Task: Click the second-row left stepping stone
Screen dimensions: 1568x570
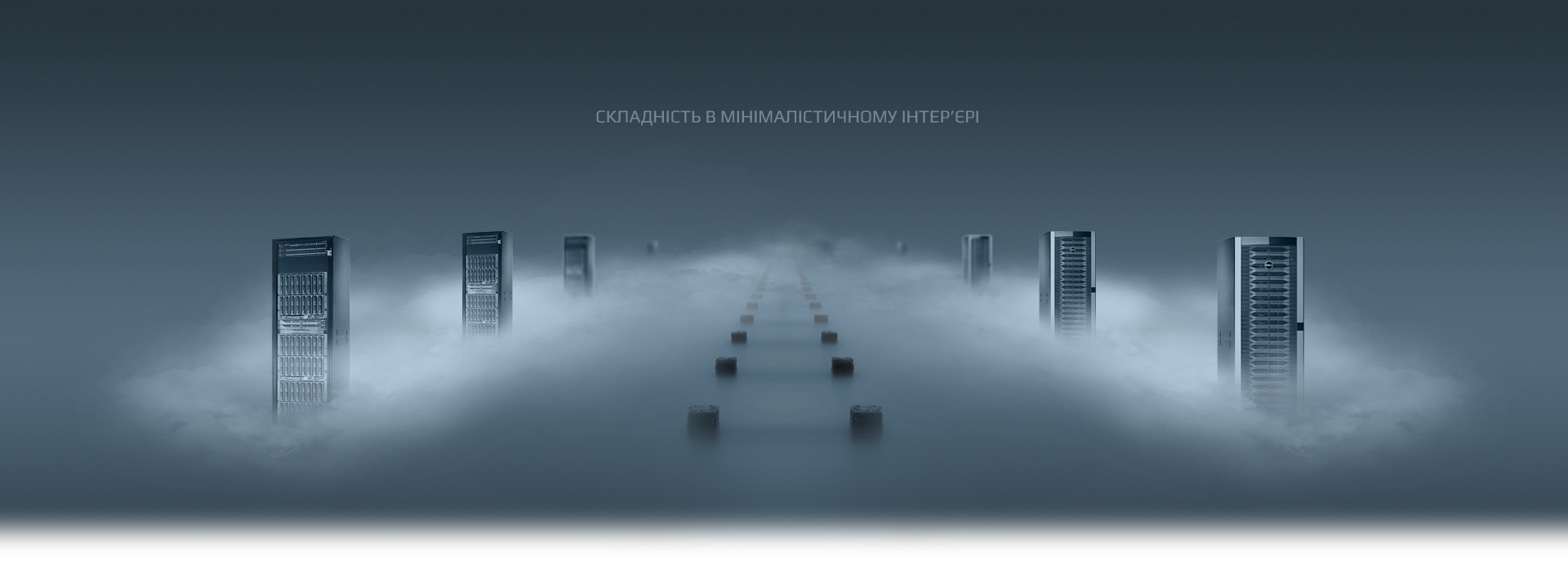Action: pyautogui.click(x=726, y=366)
